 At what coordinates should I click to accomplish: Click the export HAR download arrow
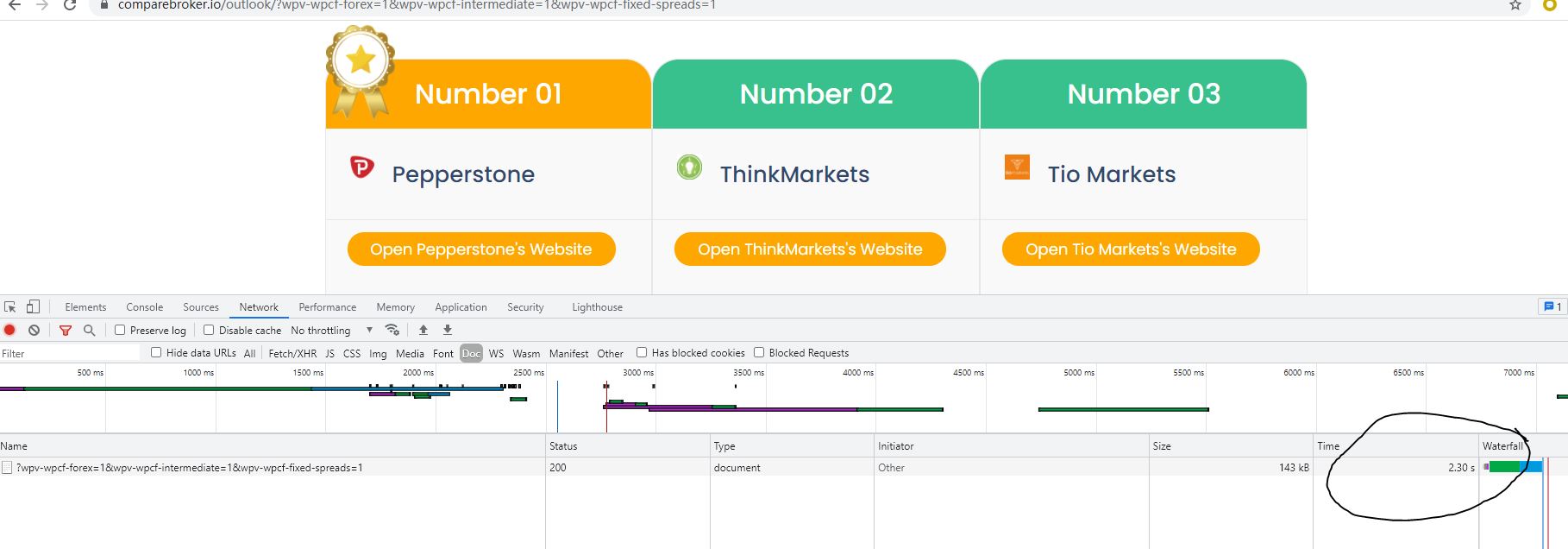(448, 330)
